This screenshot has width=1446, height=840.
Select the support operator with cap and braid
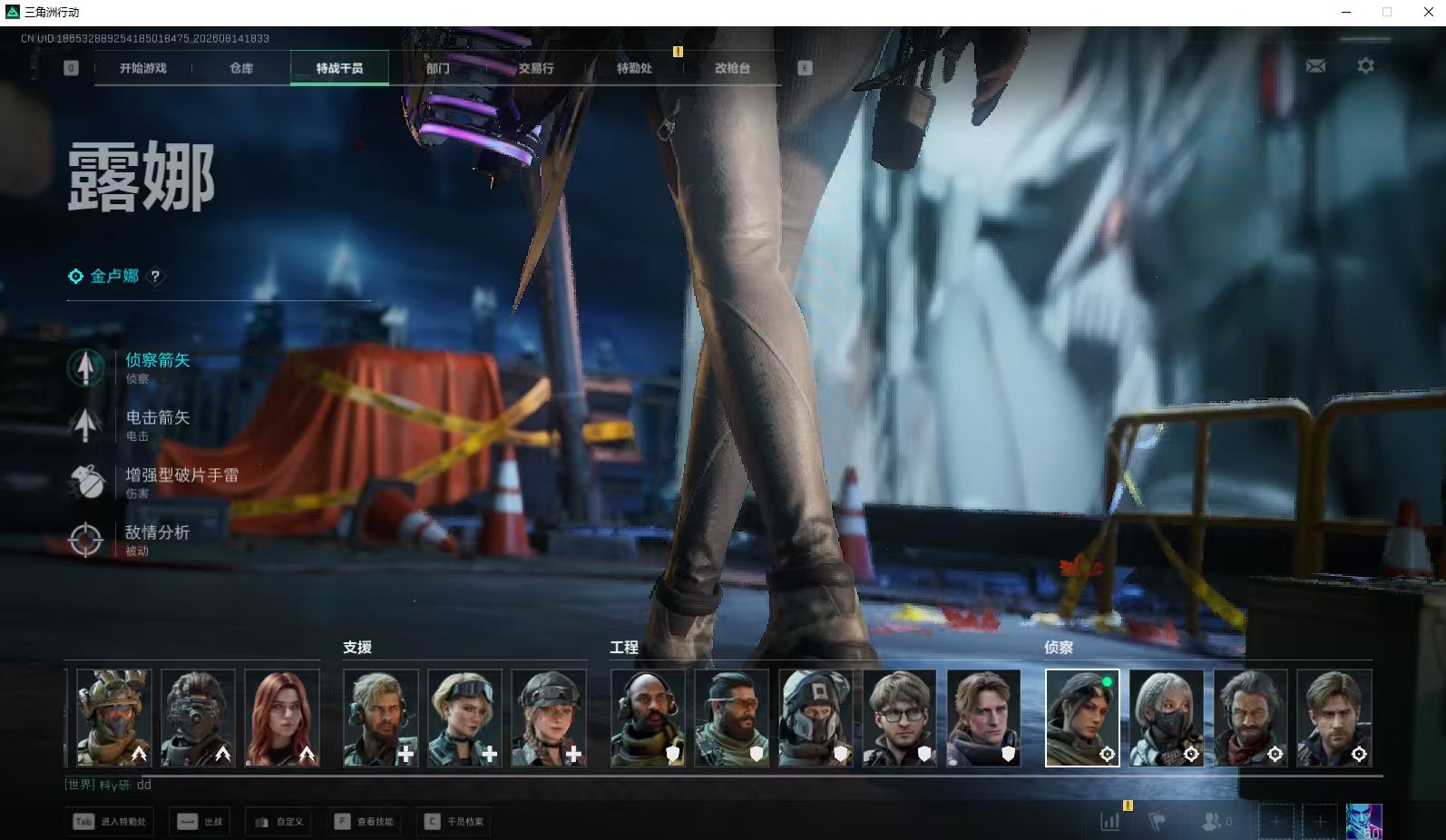pos(549,718)
